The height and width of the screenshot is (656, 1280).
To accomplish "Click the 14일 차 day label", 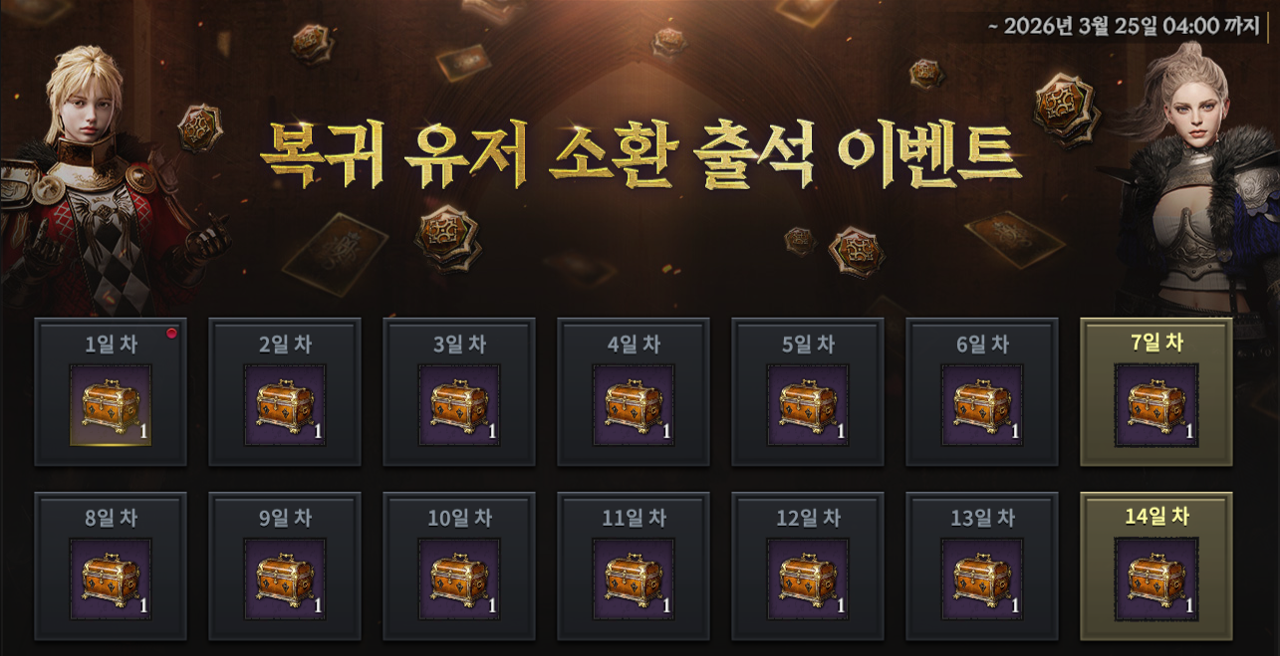I will coord(1157,518).
